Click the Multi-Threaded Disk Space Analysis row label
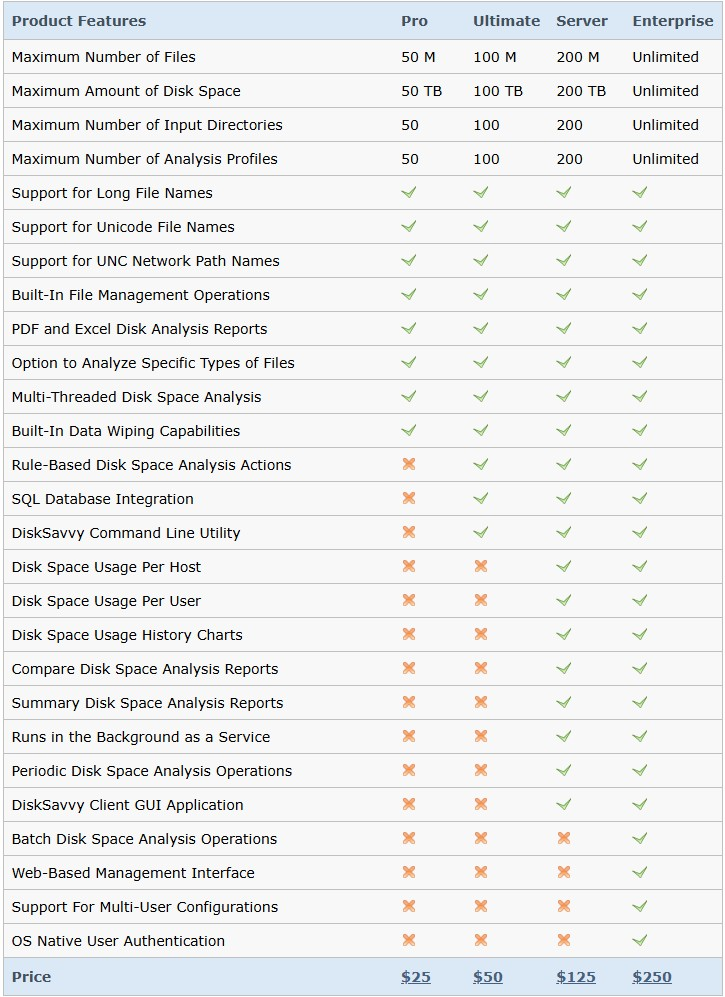Image resolution: width=725 pixels, height=997 pixels. (136, 397)
